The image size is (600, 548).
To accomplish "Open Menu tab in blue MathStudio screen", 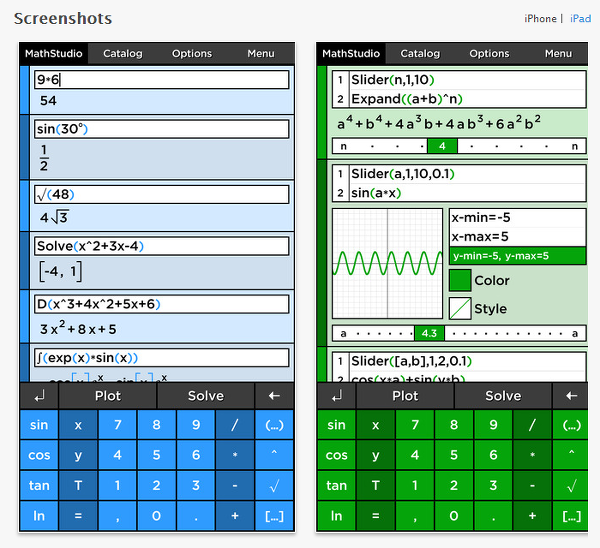I will pos(261,54).
